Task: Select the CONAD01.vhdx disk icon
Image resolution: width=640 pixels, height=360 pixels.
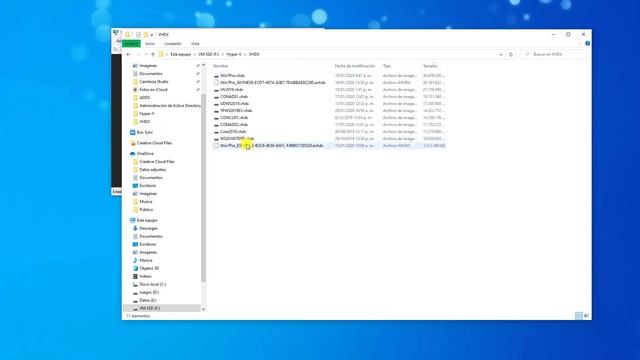Action: coord(216,97)
